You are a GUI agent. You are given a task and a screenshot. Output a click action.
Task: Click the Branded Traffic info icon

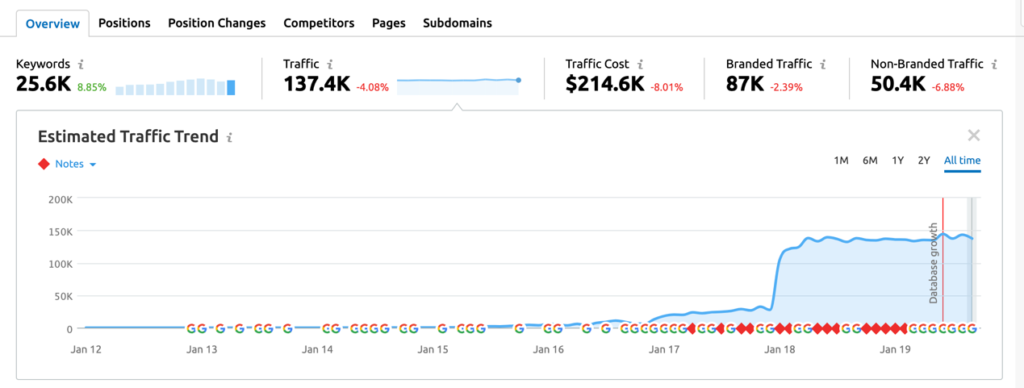pos(824,64)
